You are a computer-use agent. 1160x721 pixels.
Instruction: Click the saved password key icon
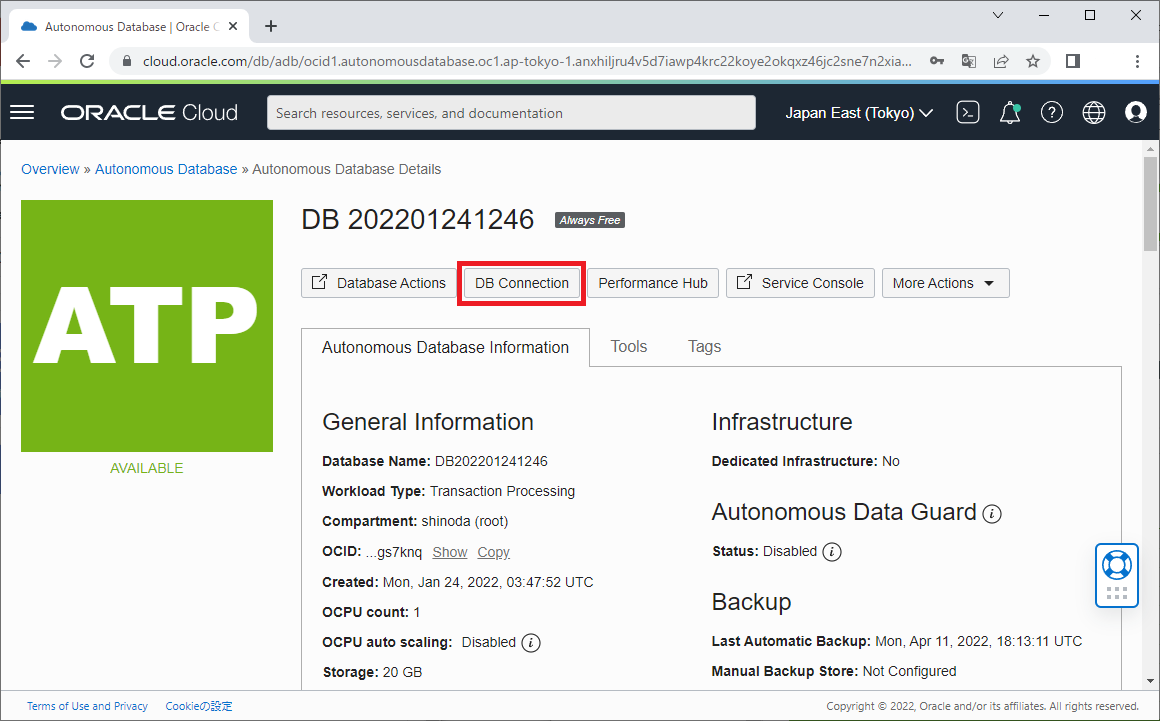tap(937, 61)
